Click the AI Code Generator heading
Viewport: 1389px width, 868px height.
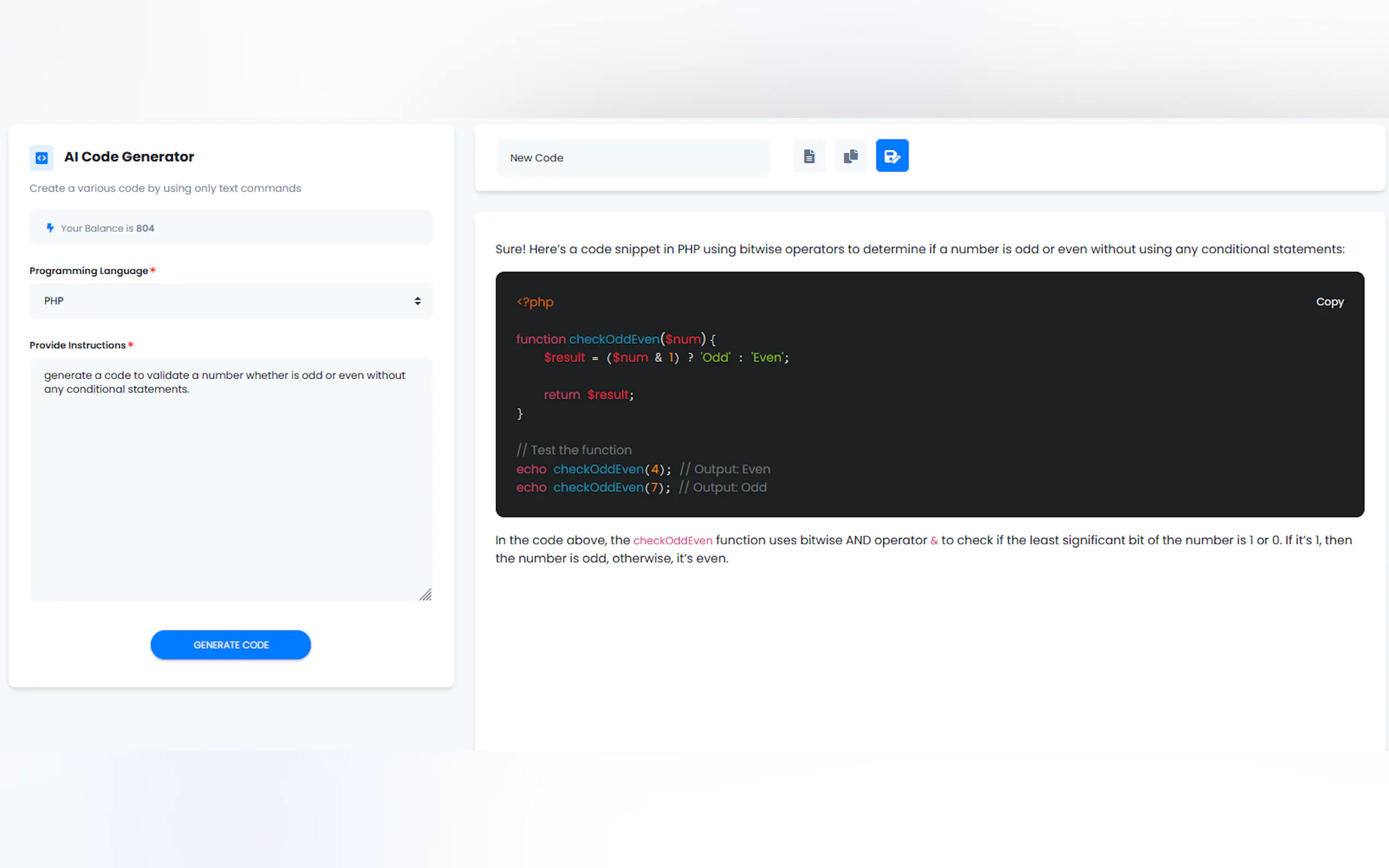point(129,157)
